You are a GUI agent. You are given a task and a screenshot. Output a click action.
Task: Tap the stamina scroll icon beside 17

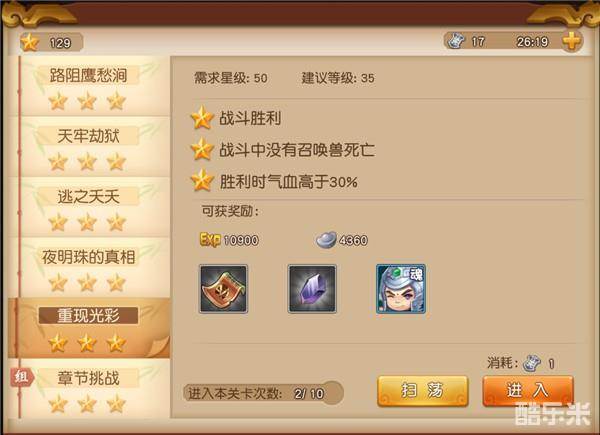(x=457, y=41)
